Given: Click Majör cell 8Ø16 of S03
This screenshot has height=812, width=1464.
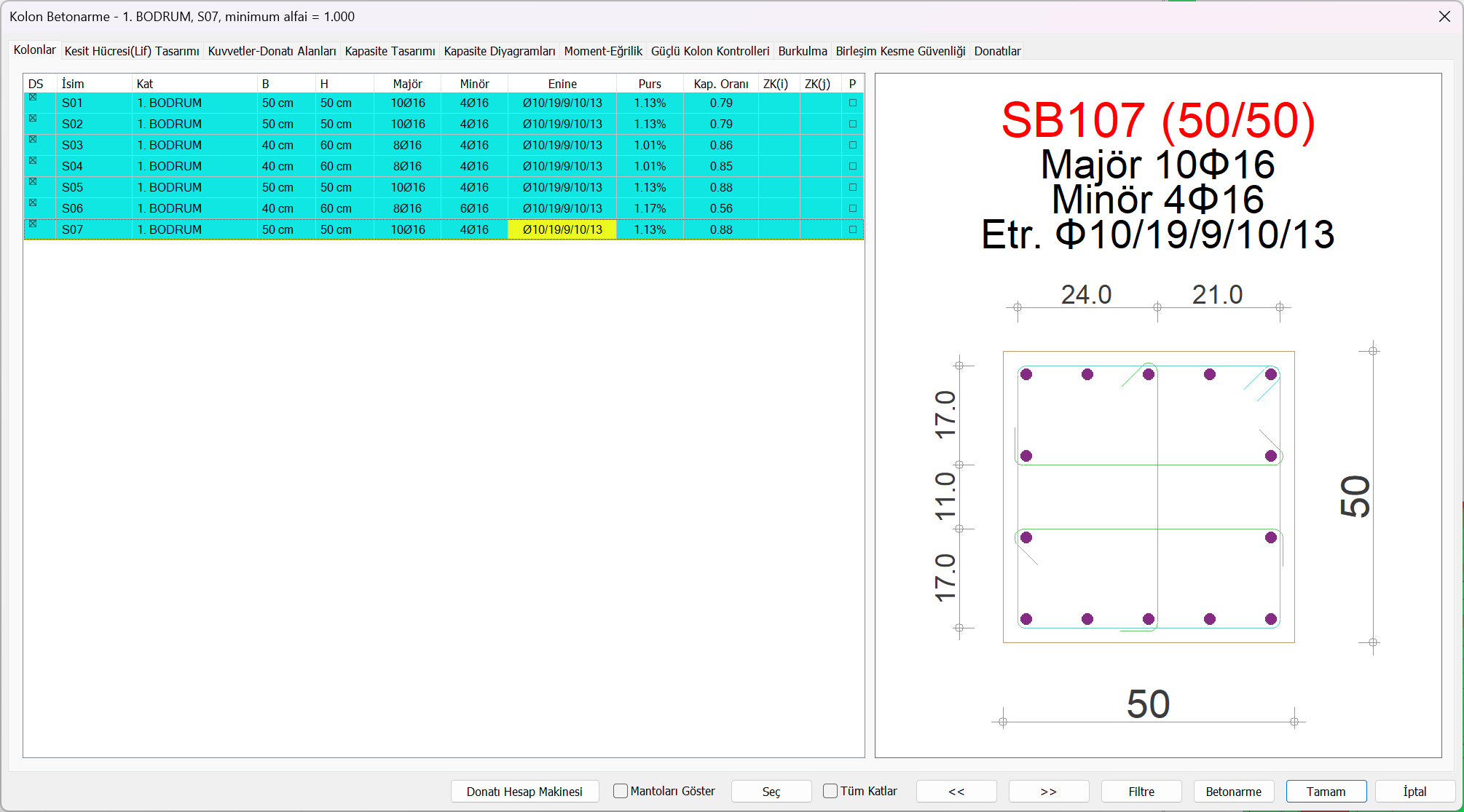Looking at the screenshot, I should pyautogui.click(x=407, y=145).
